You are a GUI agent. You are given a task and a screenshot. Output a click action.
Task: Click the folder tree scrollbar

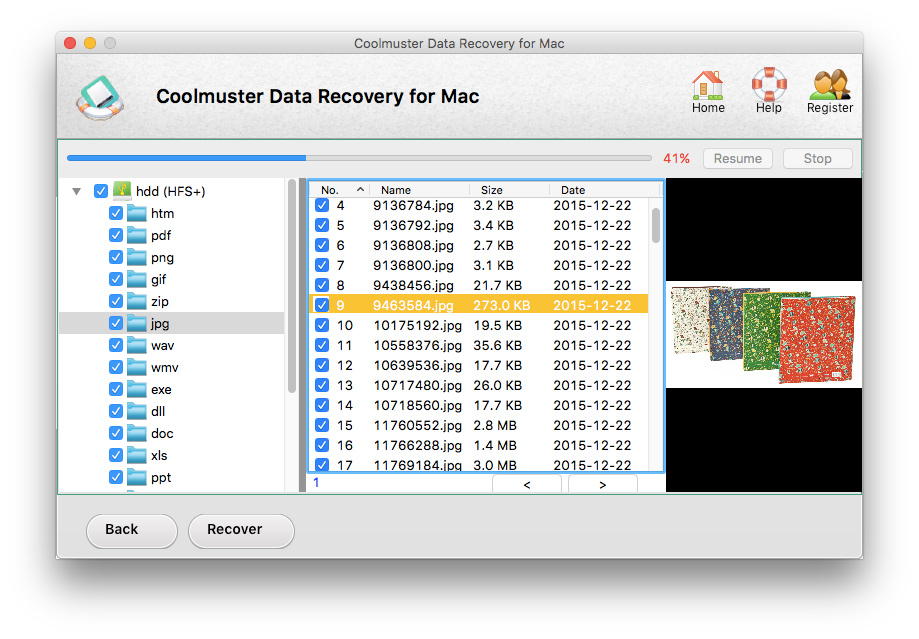(292, 286)
